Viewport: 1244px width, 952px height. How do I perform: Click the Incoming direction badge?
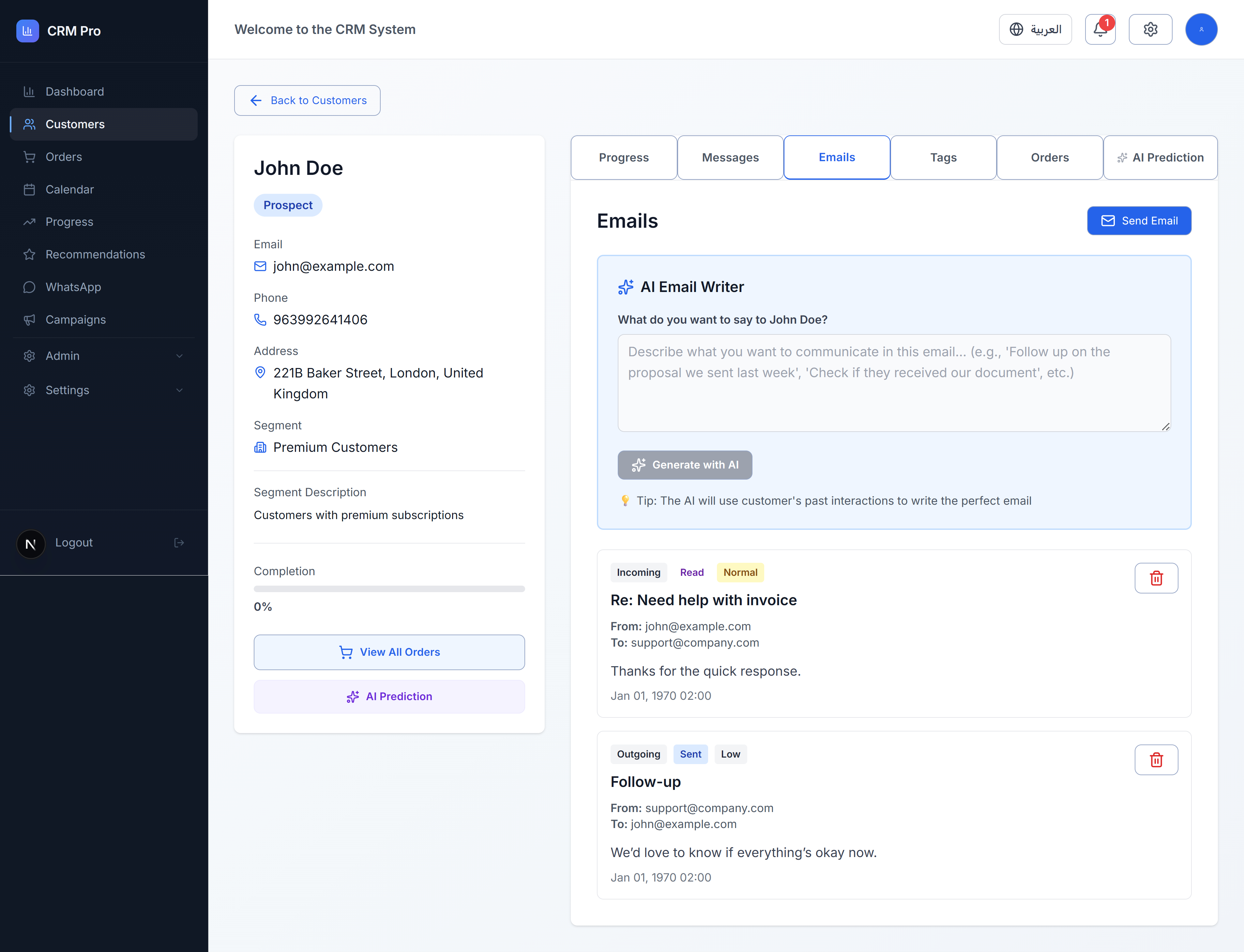coord(638,572)
